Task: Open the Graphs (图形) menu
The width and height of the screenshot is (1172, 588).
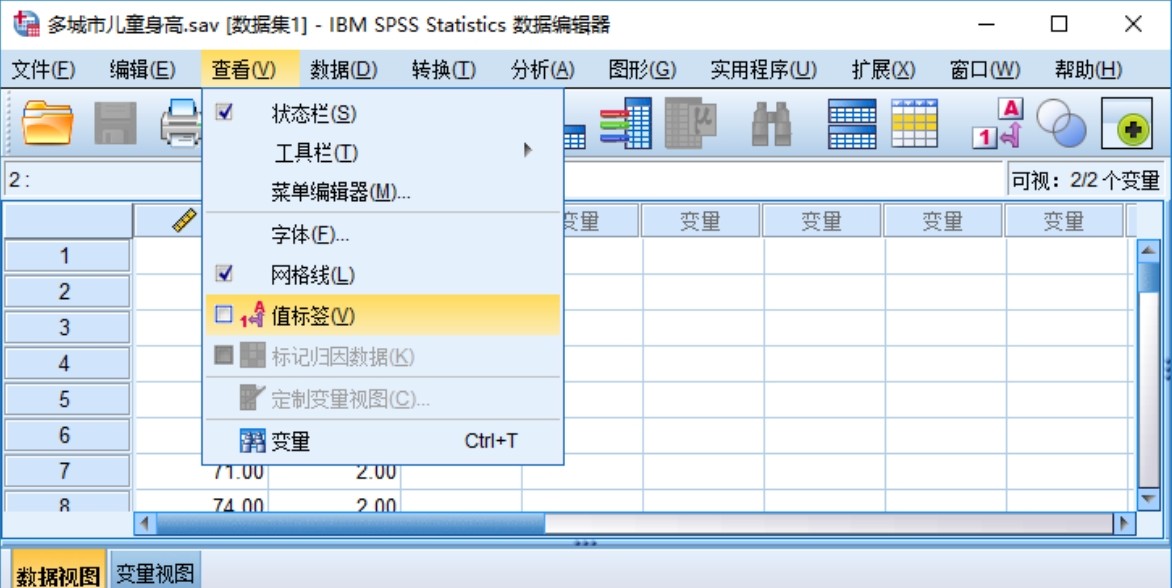Action: 642,70
